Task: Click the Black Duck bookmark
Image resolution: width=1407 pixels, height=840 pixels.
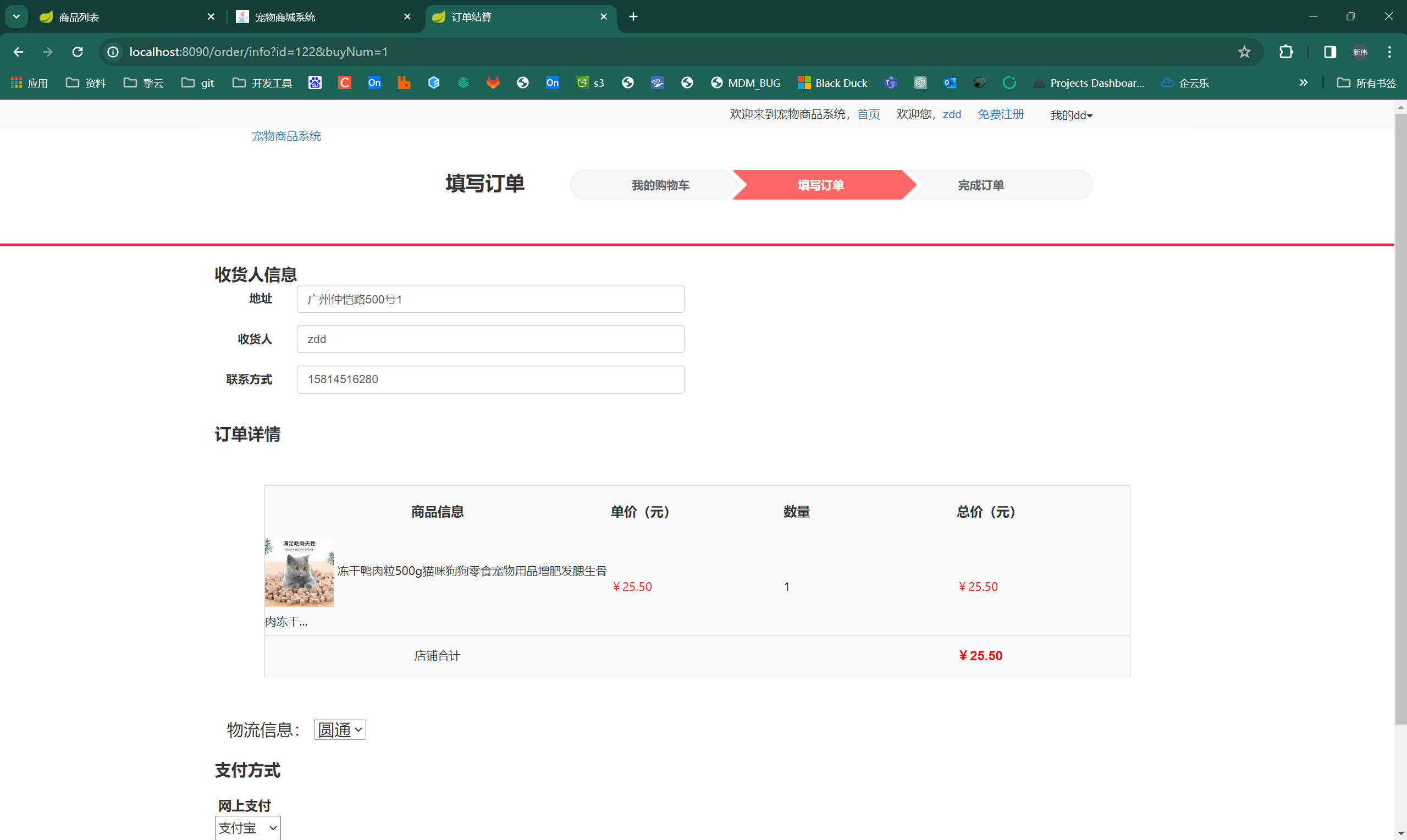Action: pyautogui.click(x=832, y=82)
